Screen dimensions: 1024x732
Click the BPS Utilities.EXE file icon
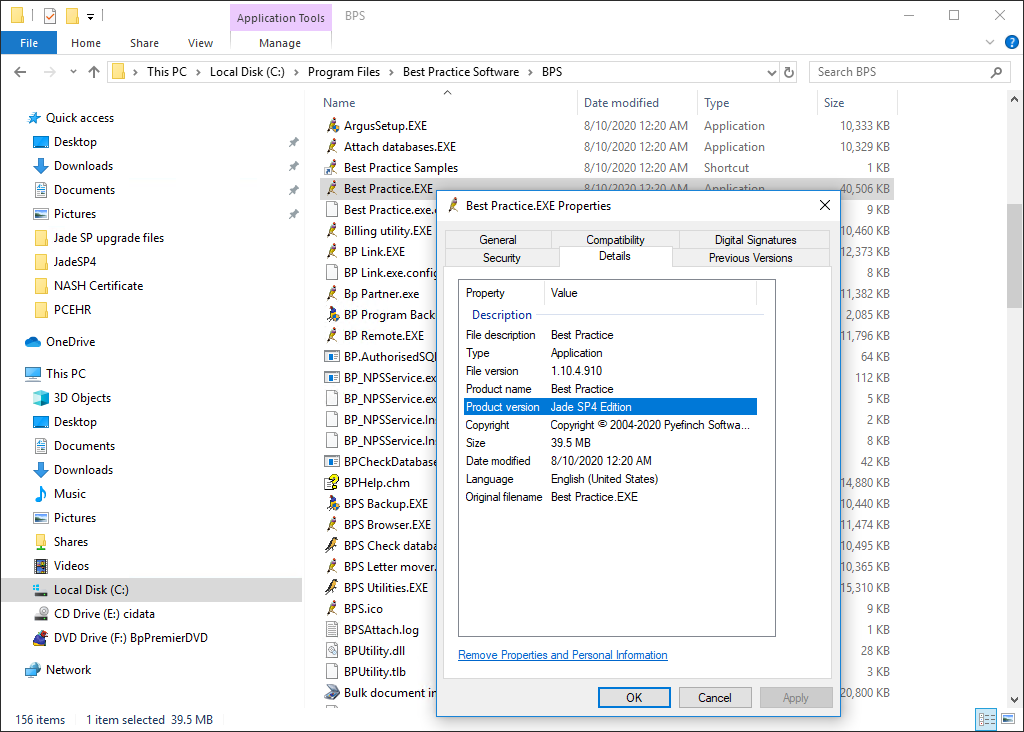click(x=332, y=587)
